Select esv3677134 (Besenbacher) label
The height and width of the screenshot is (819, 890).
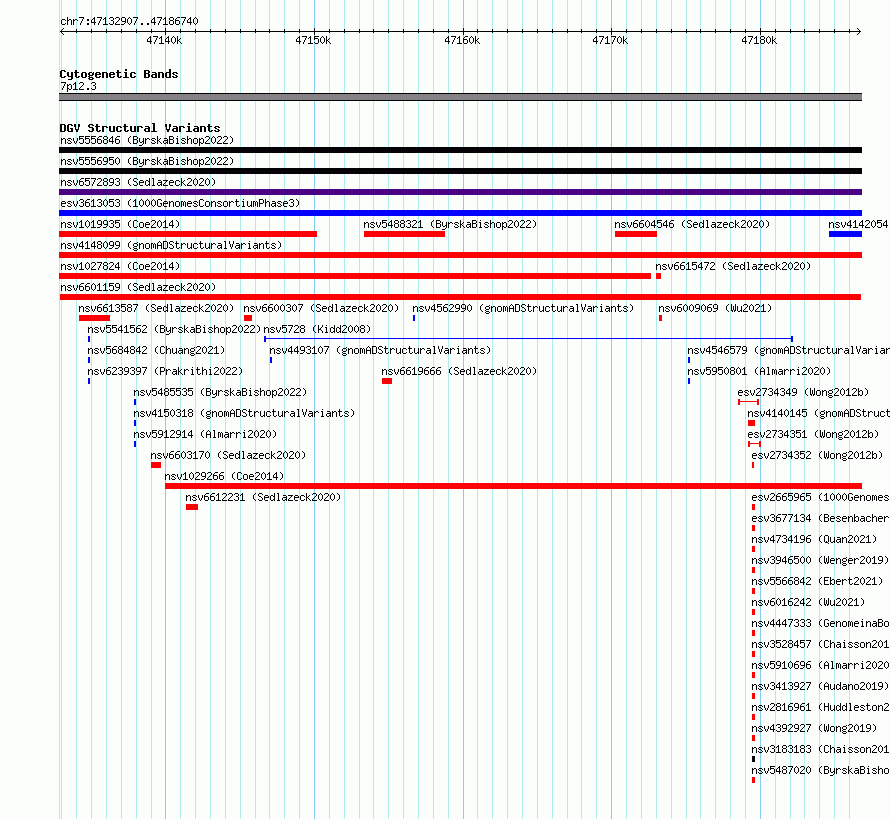coord(820,518)
